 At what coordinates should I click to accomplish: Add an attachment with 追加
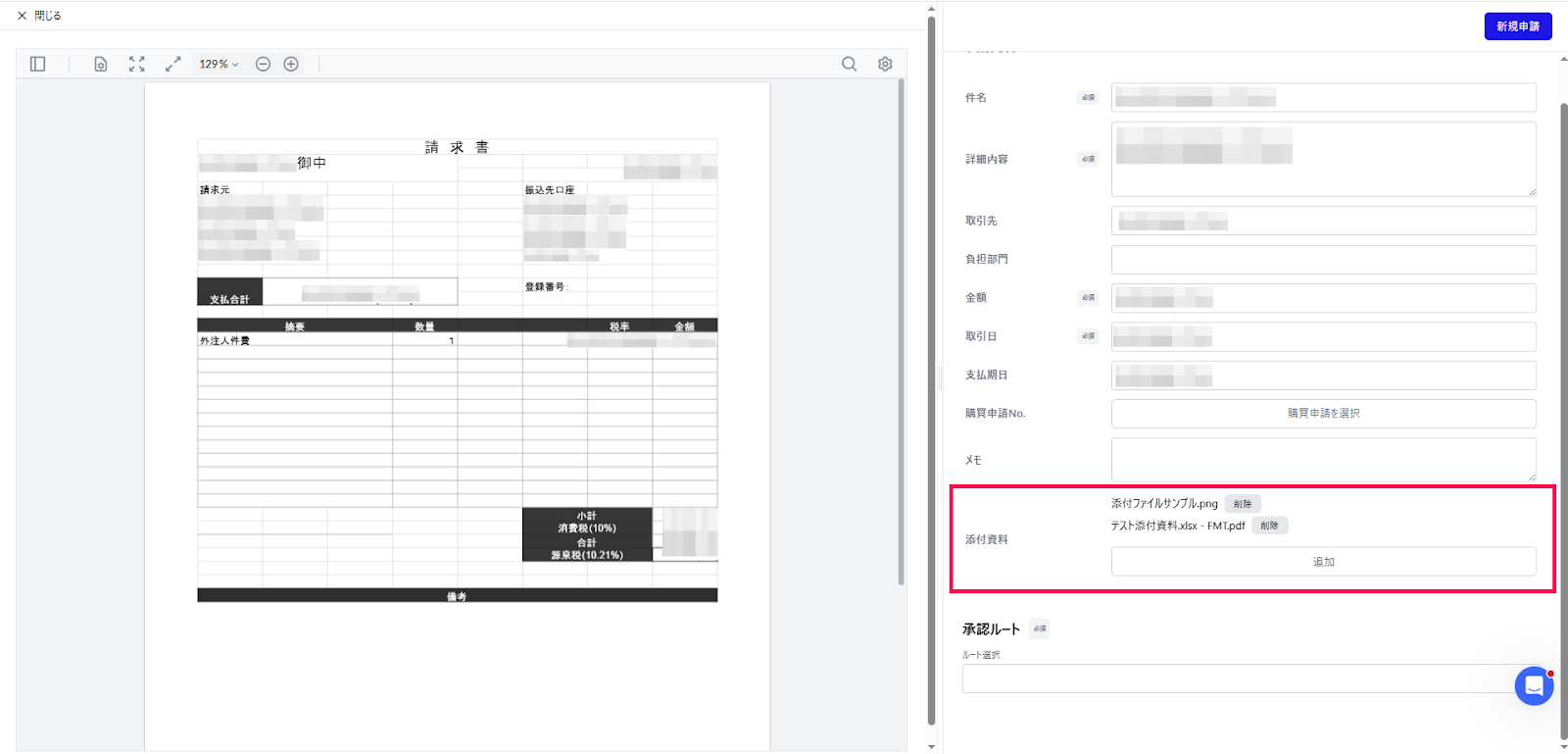1323,562
